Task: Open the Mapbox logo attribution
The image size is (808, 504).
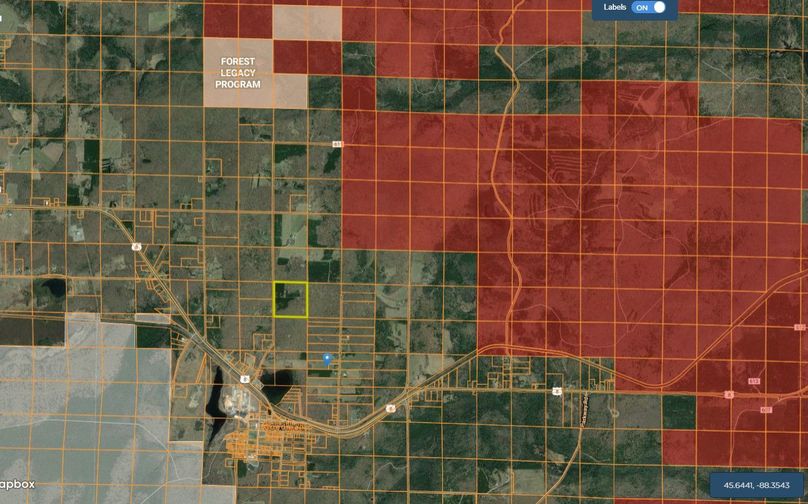Action: (x=18, y=483)
